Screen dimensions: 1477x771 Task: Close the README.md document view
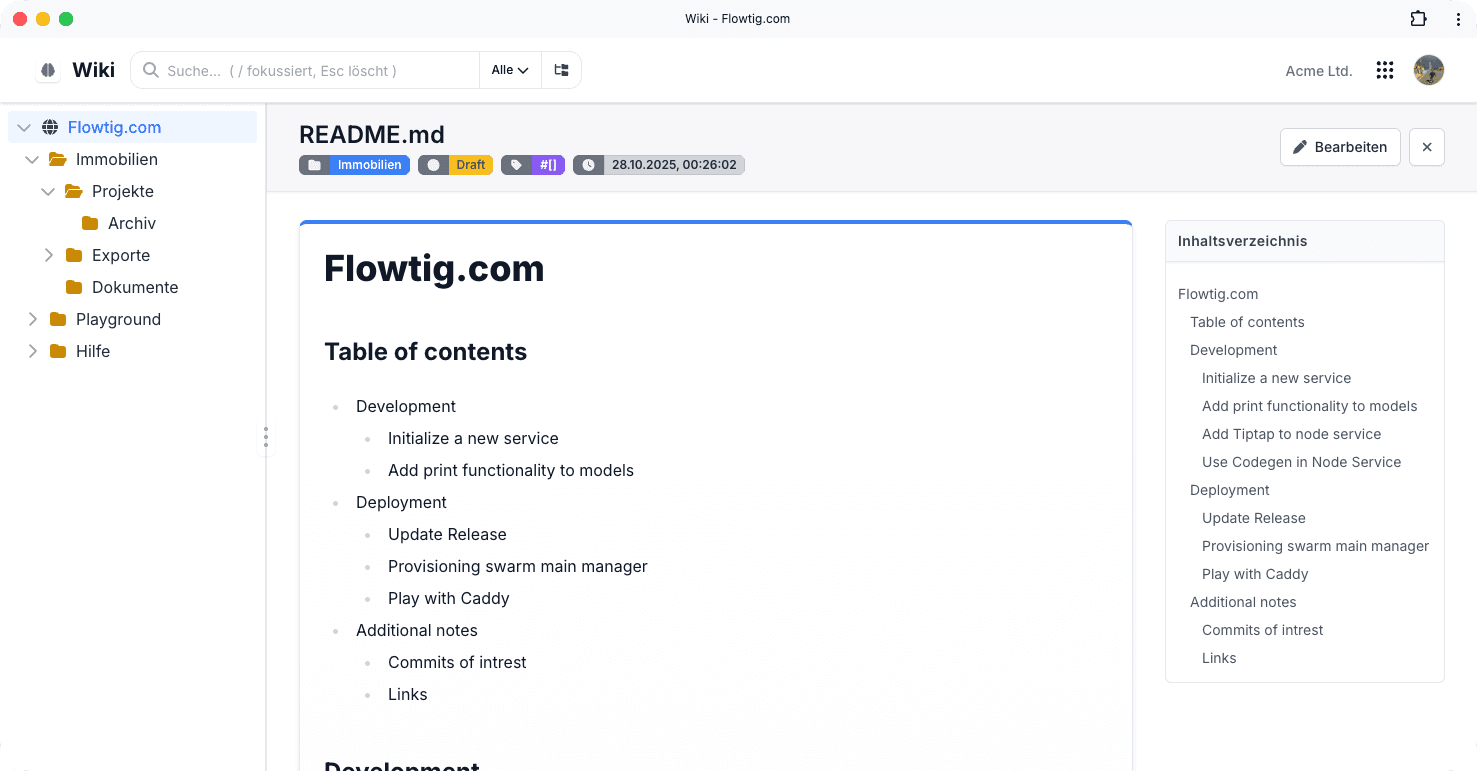(1427, 147)
